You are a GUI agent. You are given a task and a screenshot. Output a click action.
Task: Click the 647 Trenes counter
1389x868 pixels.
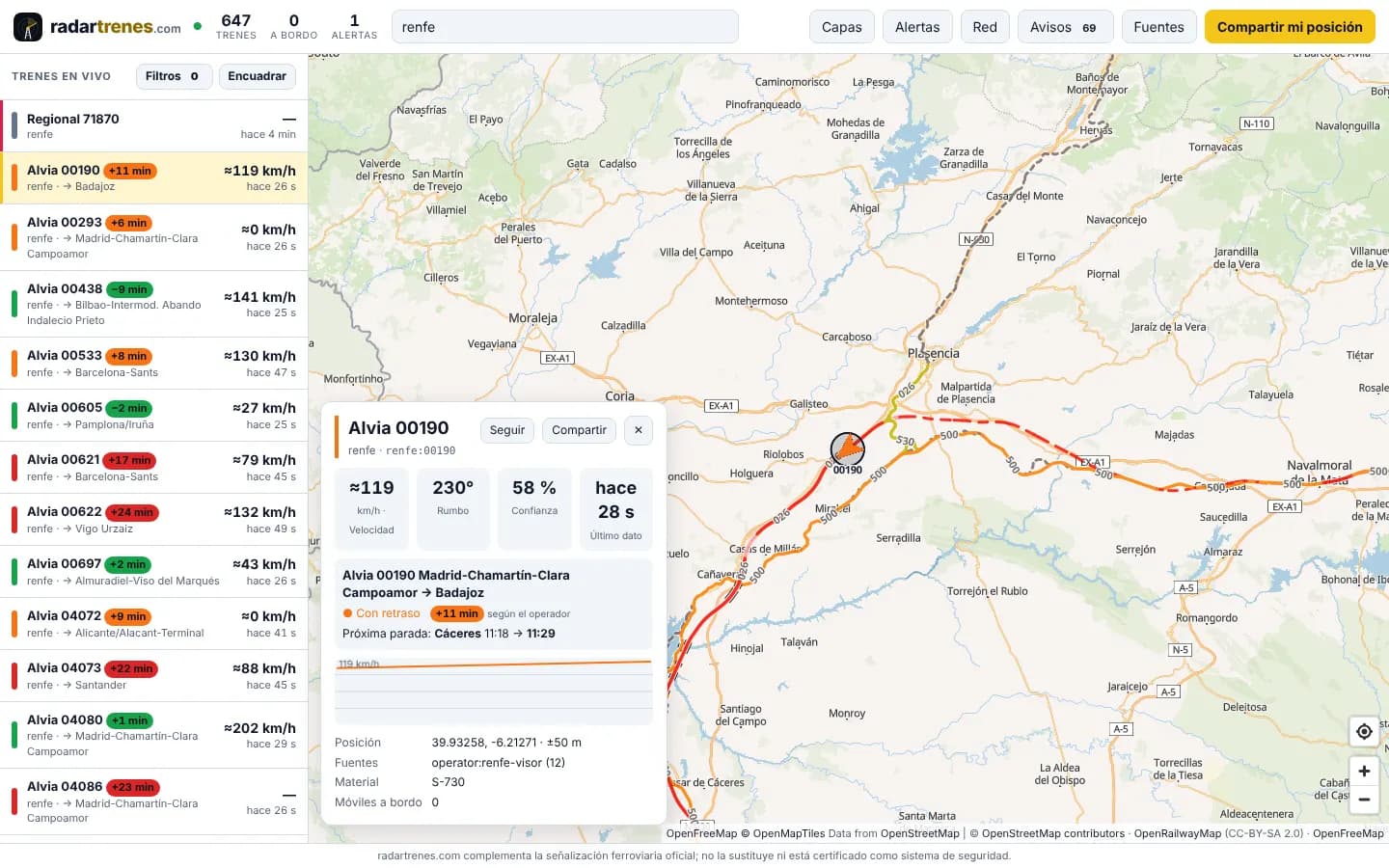tap(236, 27)
